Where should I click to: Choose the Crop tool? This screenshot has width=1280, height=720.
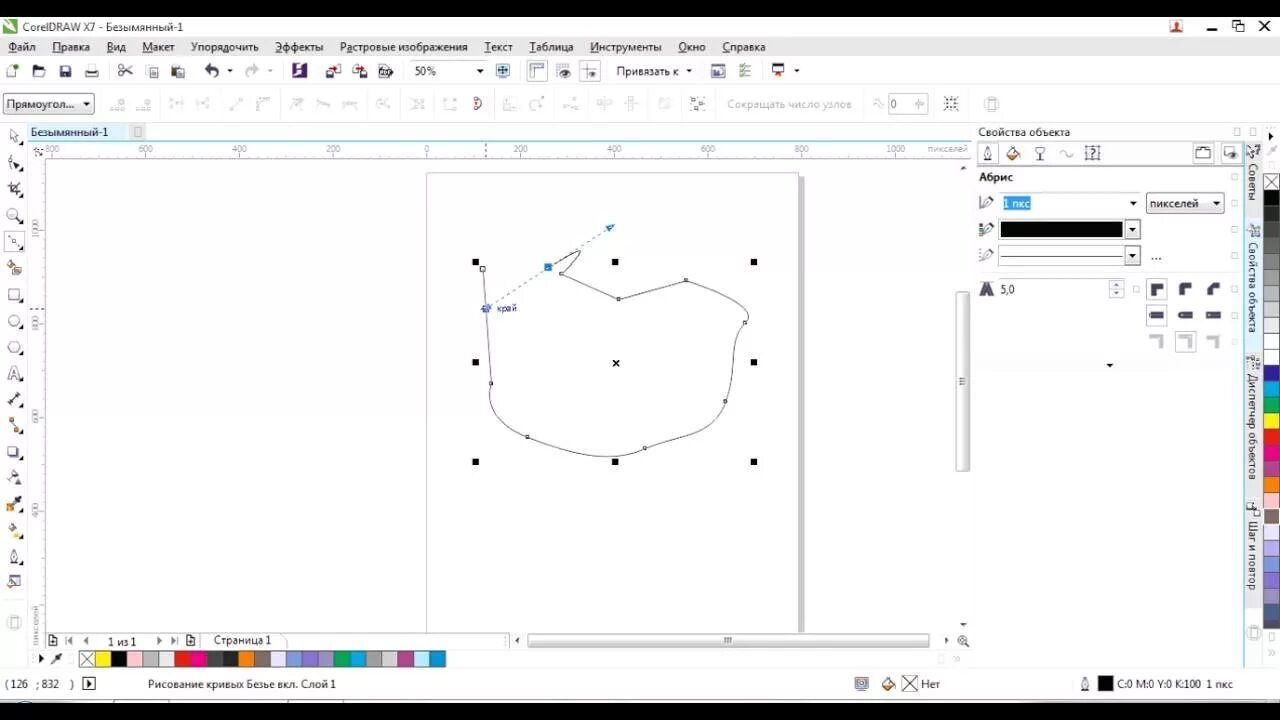pos(15,189)
